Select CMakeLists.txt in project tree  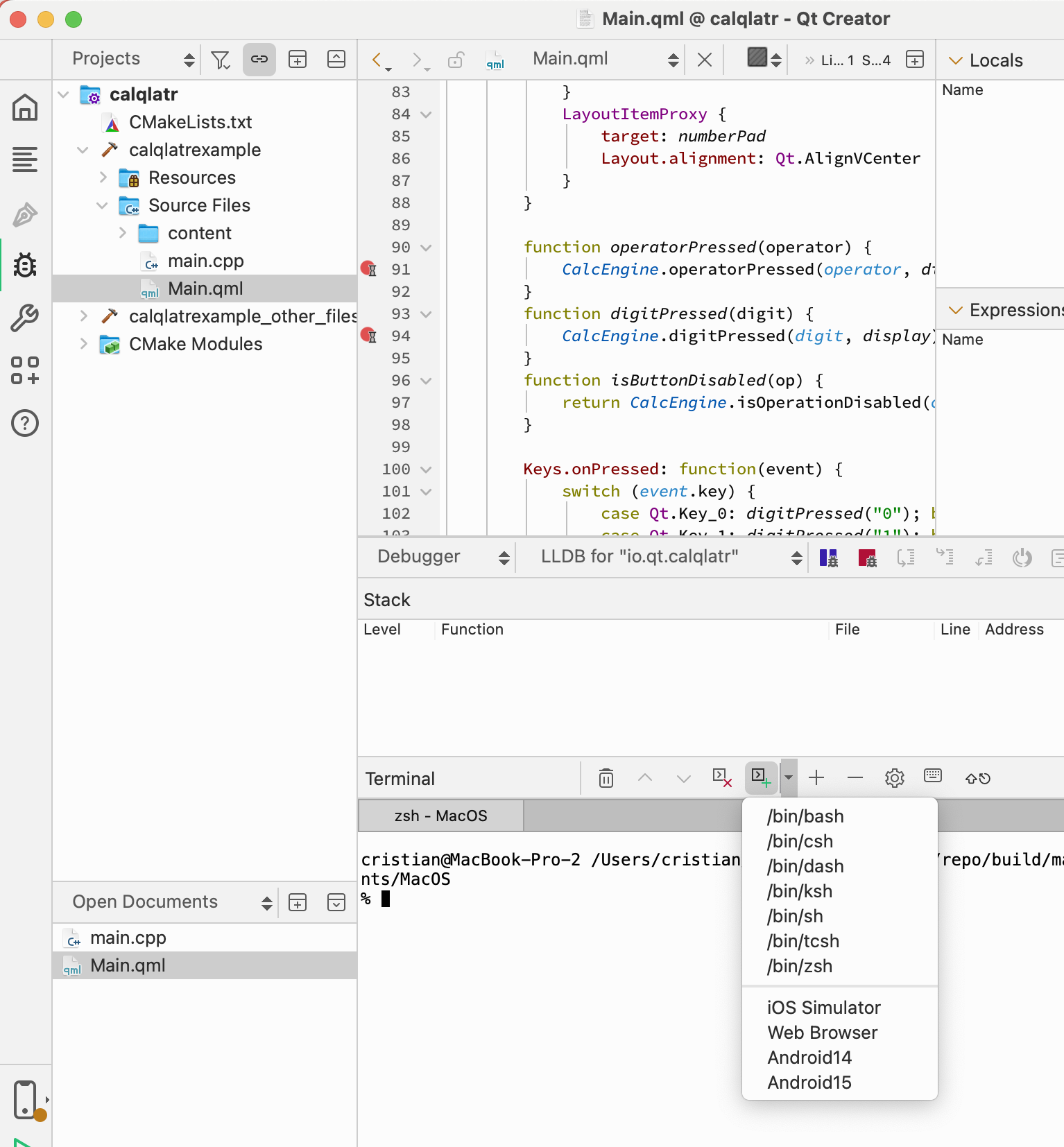[x=190, y=122]
